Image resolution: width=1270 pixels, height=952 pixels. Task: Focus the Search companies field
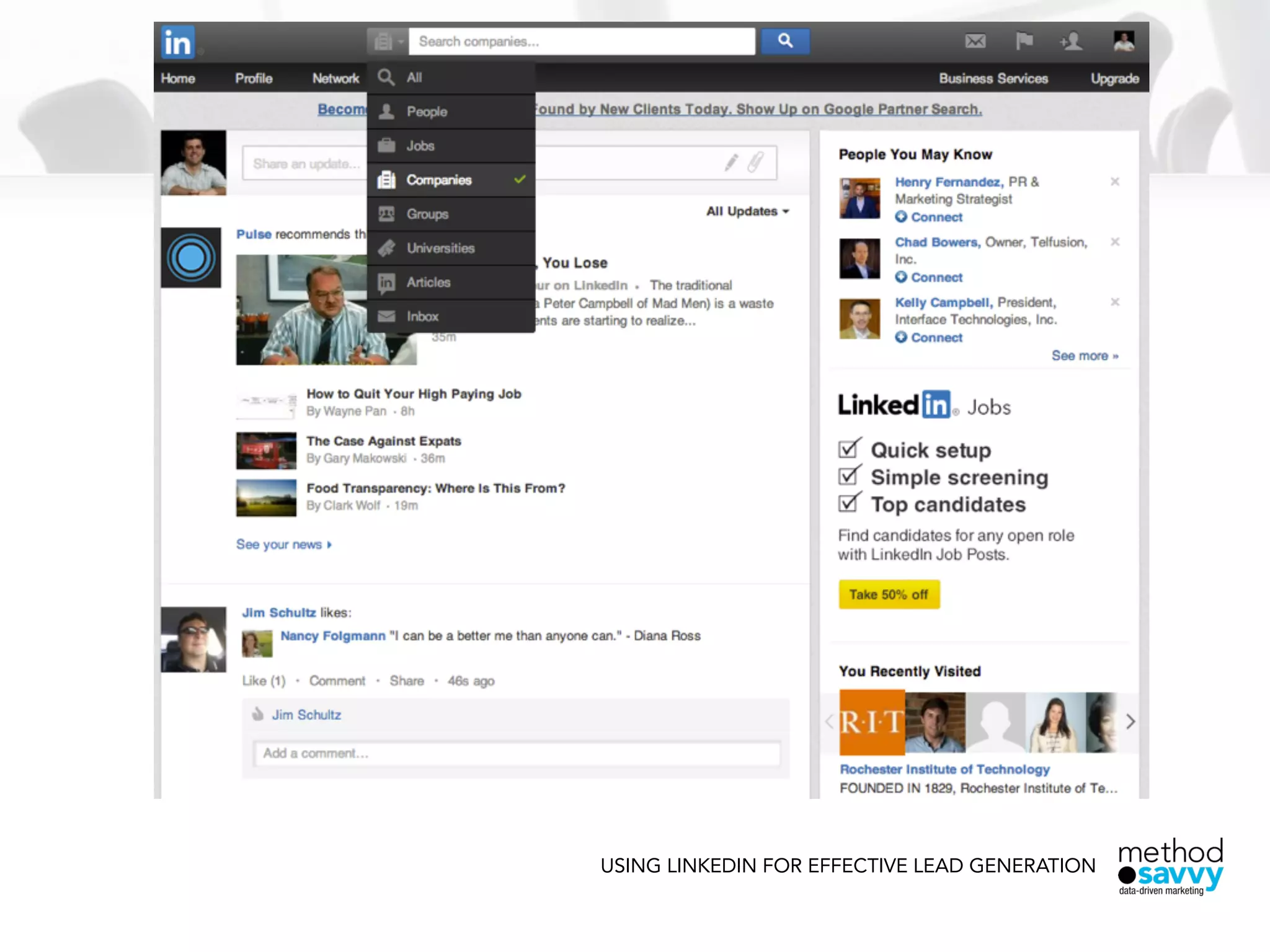[x=582, y=42]
